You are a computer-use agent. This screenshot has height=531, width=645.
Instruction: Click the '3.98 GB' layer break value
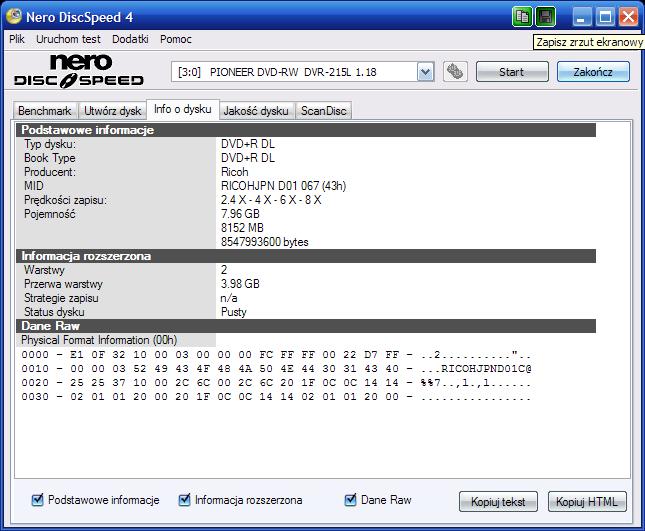click(x=240, y=284)
